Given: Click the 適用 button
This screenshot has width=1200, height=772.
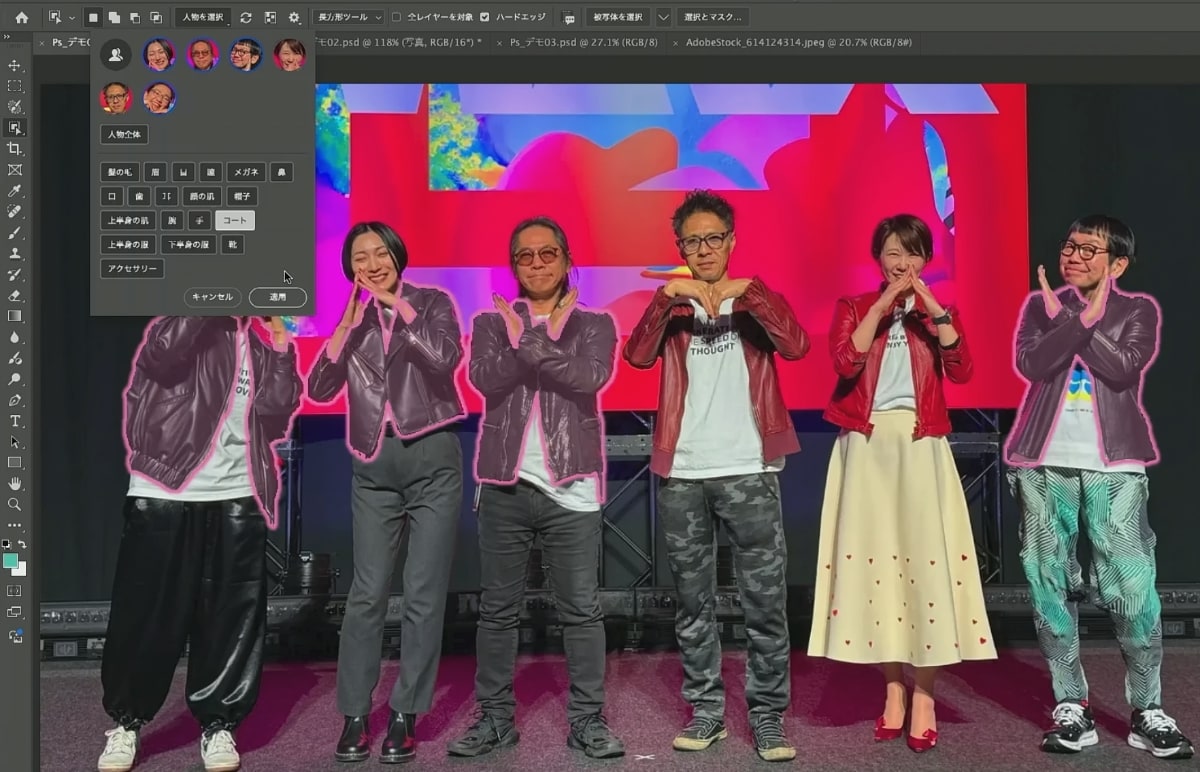Looking at the screenshot, I should (277, 297).
